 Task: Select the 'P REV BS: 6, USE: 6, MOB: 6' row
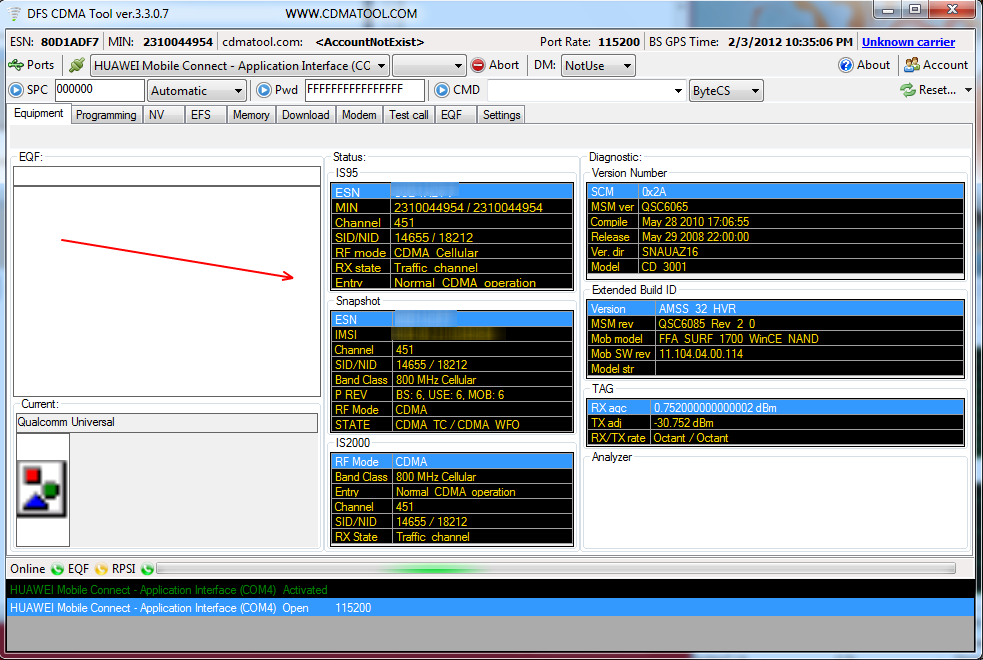[451, 395]
